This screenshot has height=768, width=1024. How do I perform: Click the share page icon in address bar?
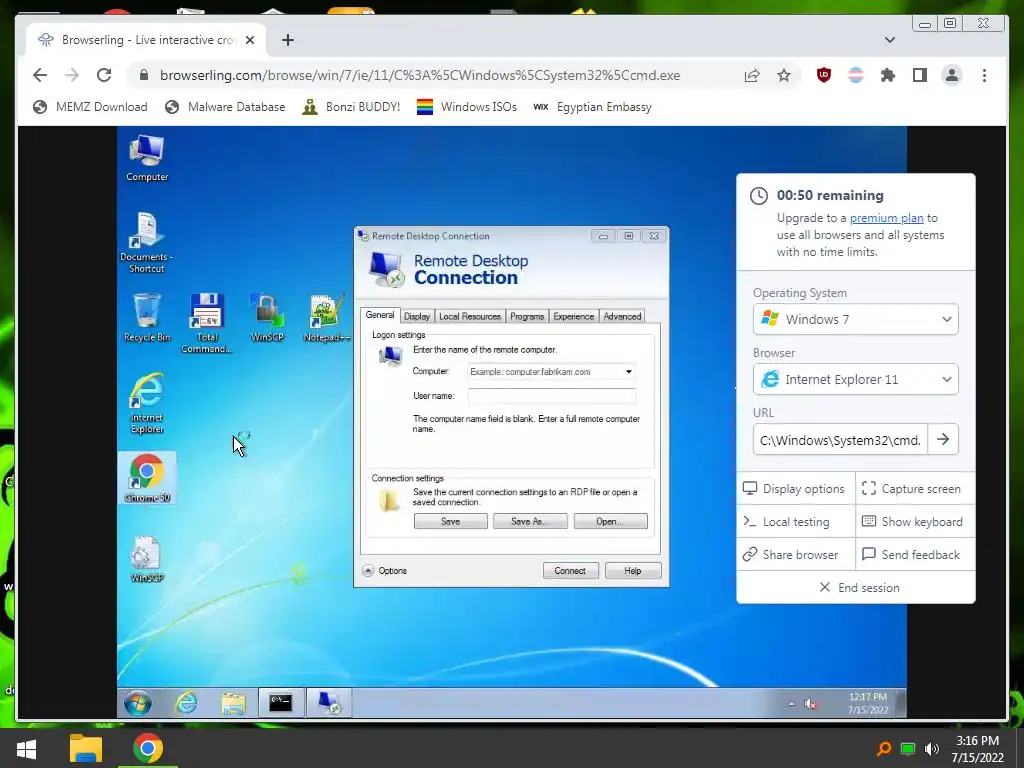coord(752,75)
